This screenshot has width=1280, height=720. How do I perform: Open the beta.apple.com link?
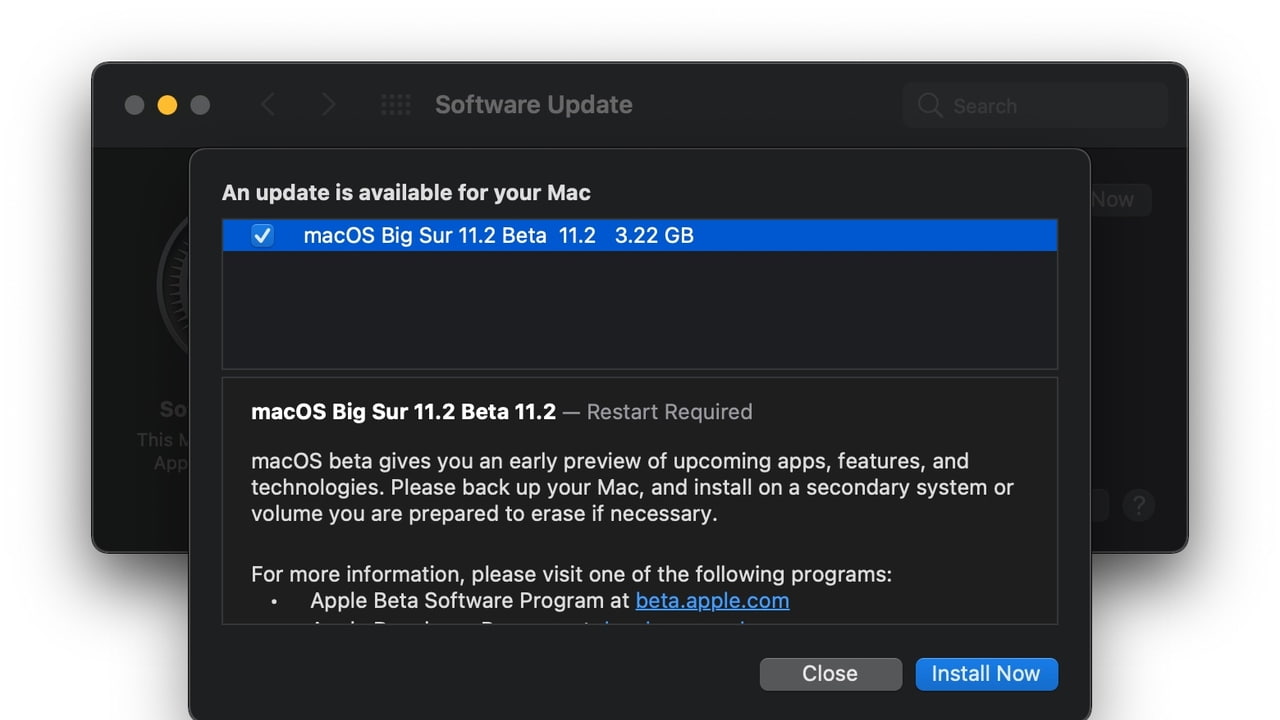pyautogui.click(x=712, y=601)
